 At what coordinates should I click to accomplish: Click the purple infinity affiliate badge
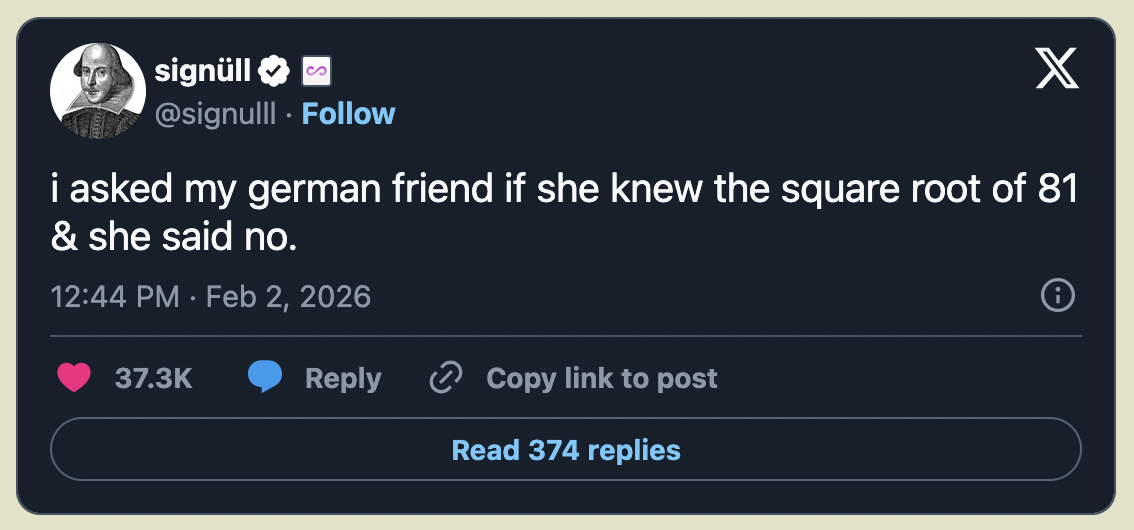click(x=316, y=71)
